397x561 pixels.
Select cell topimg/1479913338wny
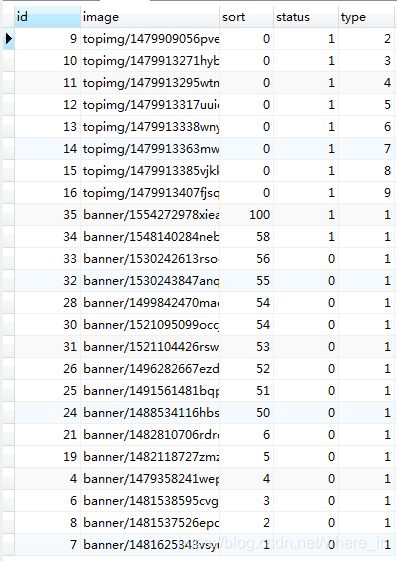click(x=150, y=127)
